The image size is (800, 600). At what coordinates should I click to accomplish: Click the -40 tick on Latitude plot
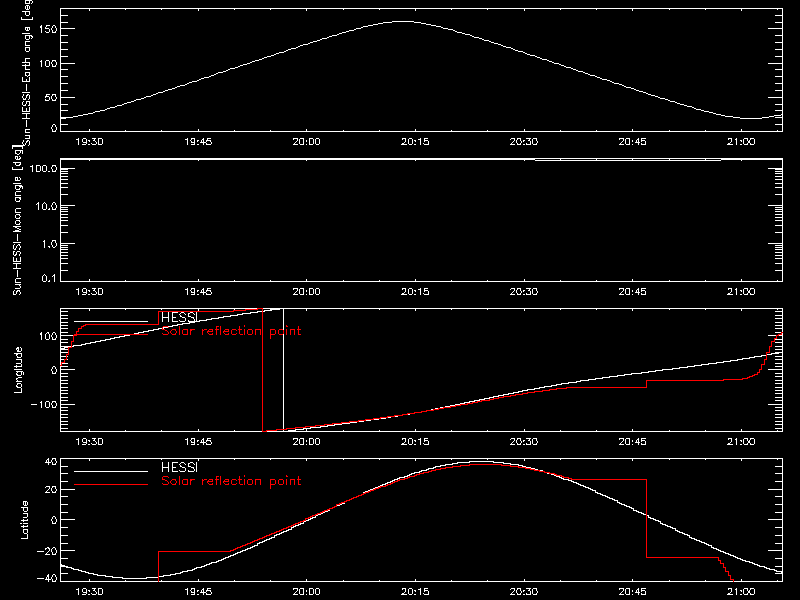(47, 579)
